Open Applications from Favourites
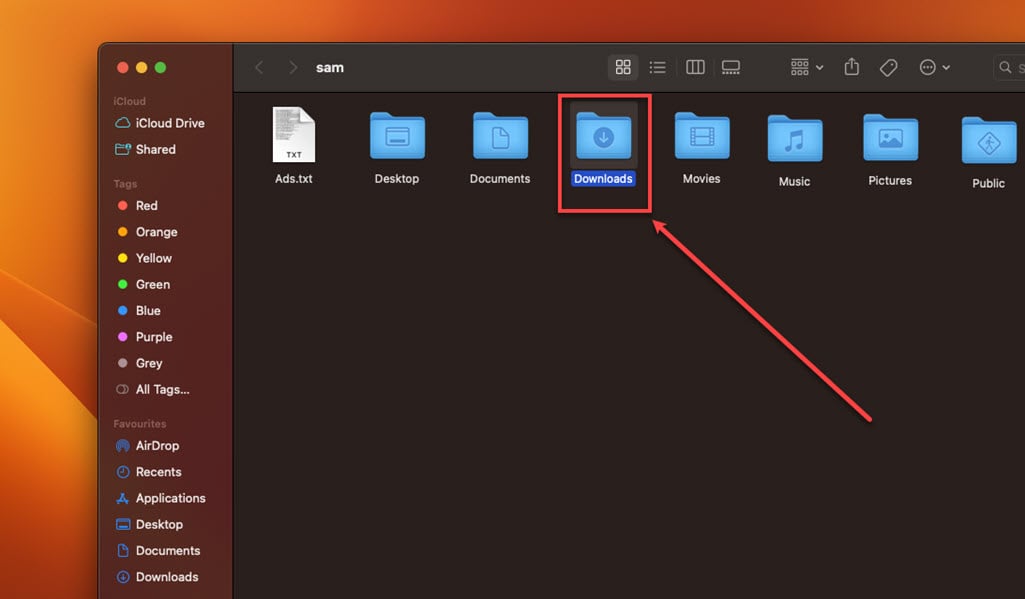 [x=160, y=498]
